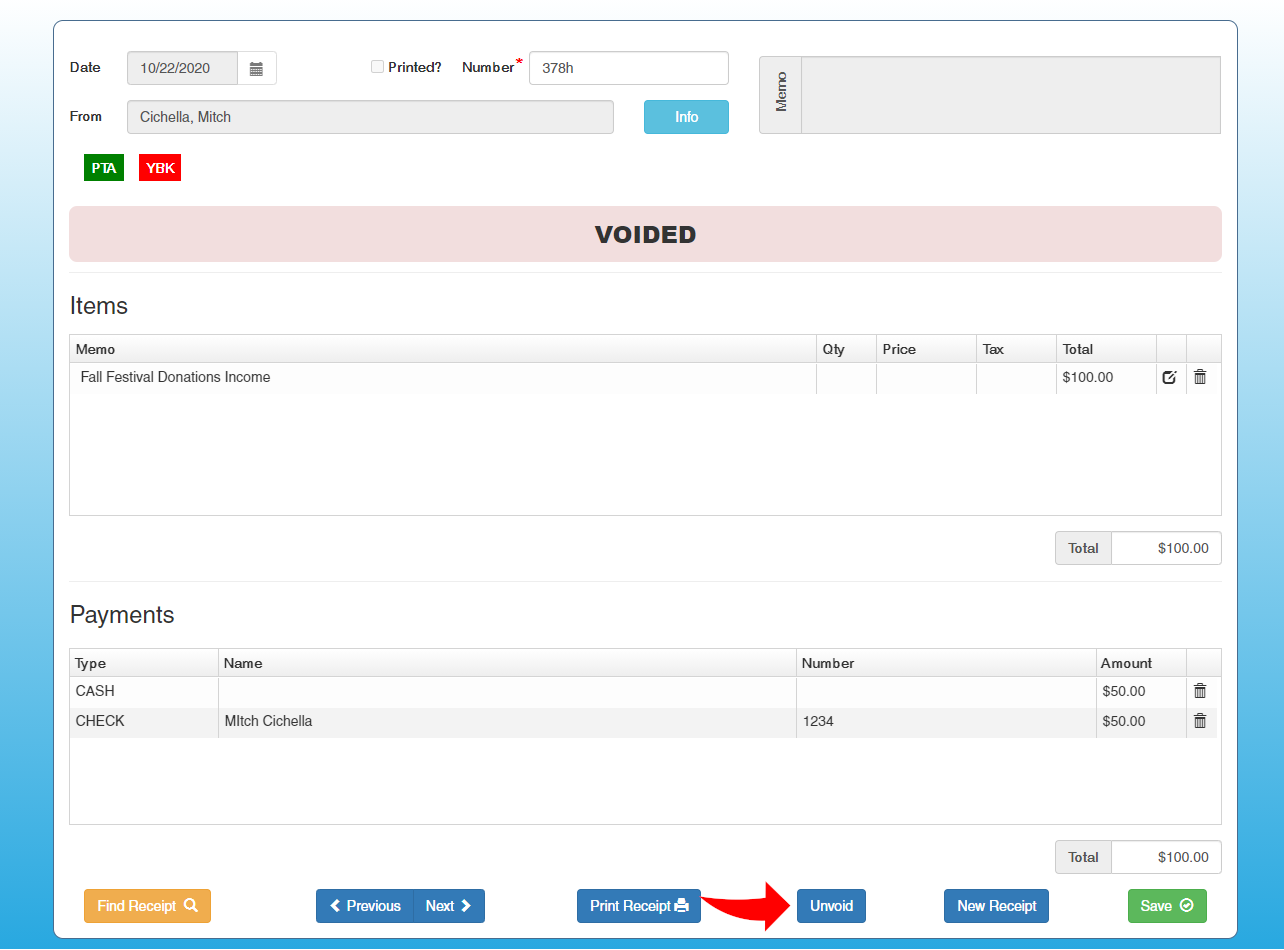Click inside the Memo text area
Screen dimensions: 1284x950
(x=1010, y=95)
